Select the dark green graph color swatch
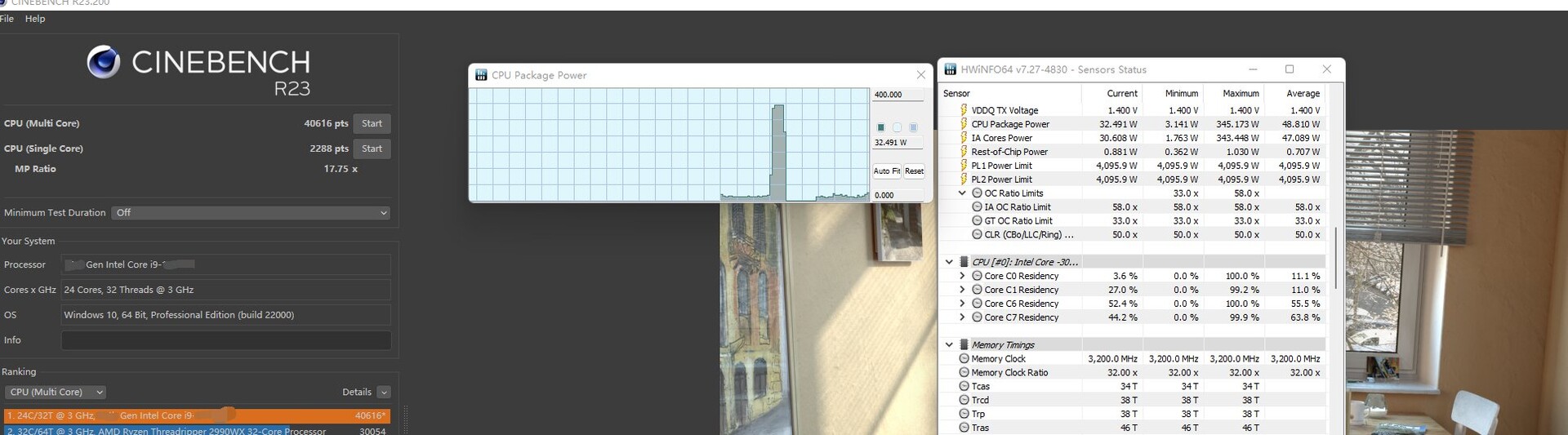Viewport: 1568px width, 435px height. [x=880, y=127]
